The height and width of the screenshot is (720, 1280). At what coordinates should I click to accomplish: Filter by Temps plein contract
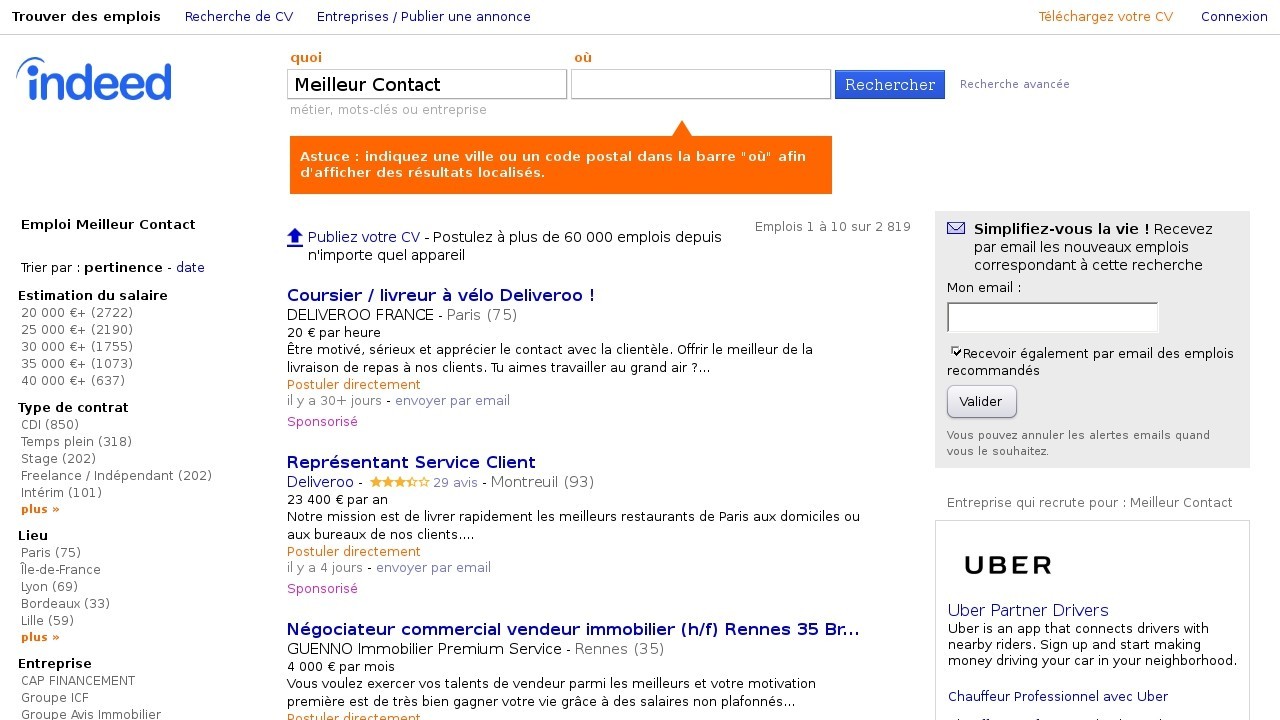click(x=76, y=442)
